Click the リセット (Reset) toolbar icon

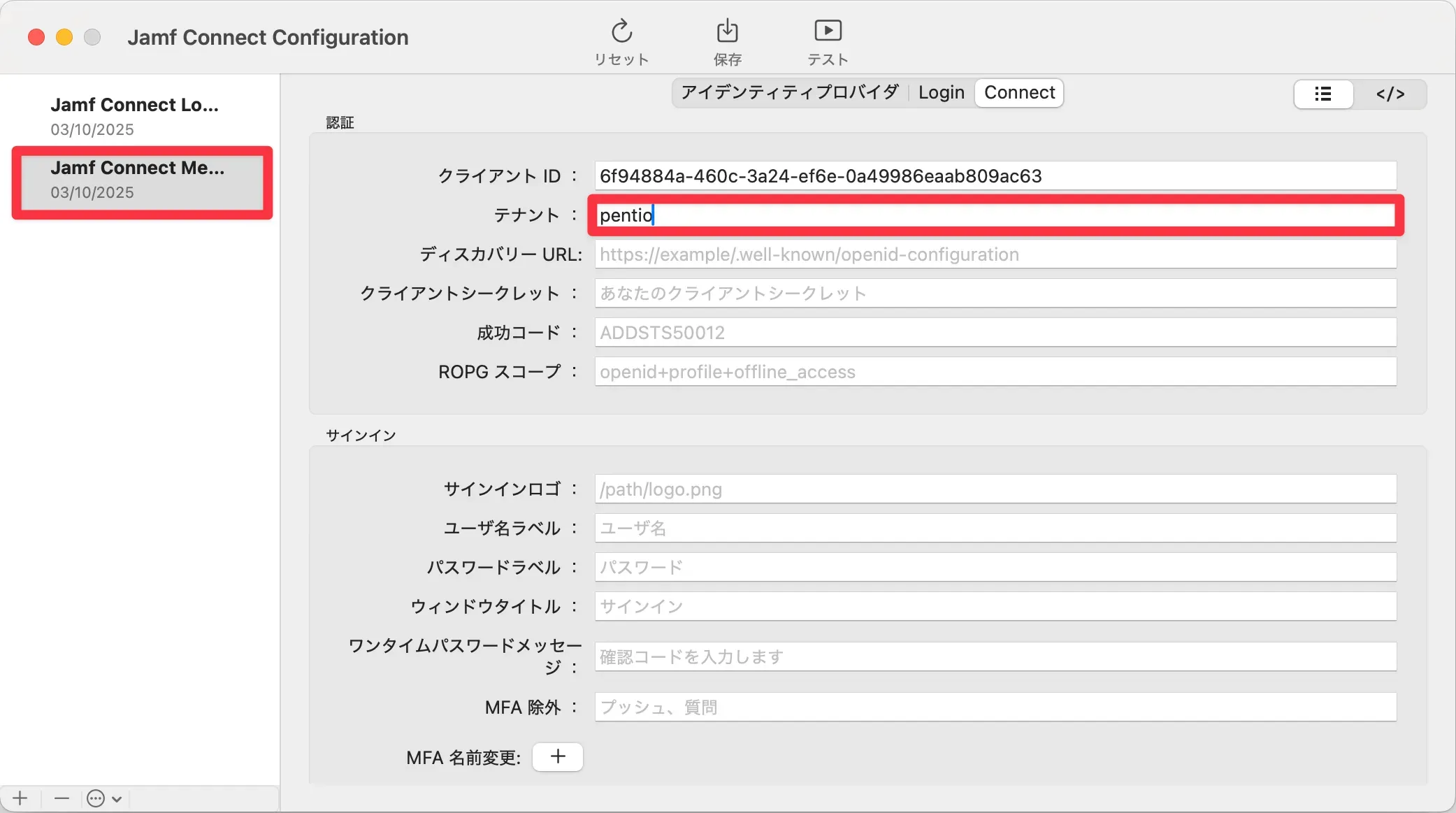621,32
